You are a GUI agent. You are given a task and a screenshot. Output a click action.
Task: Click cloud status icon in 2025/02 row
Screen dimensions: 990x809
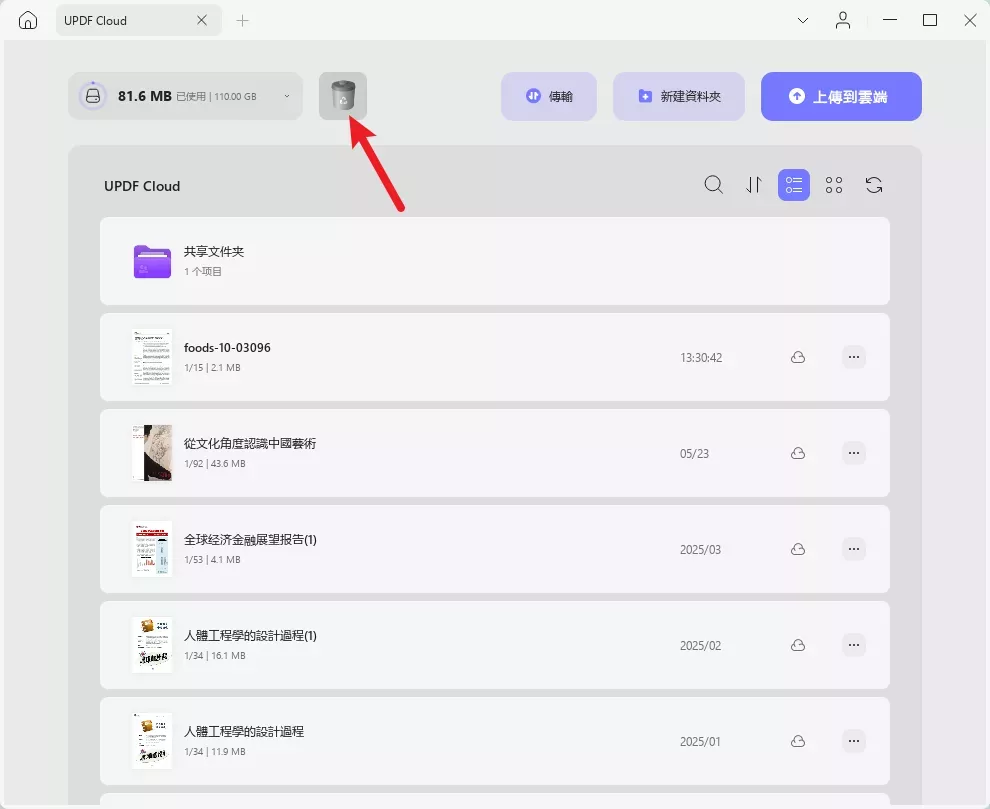(x=798, y=645)
